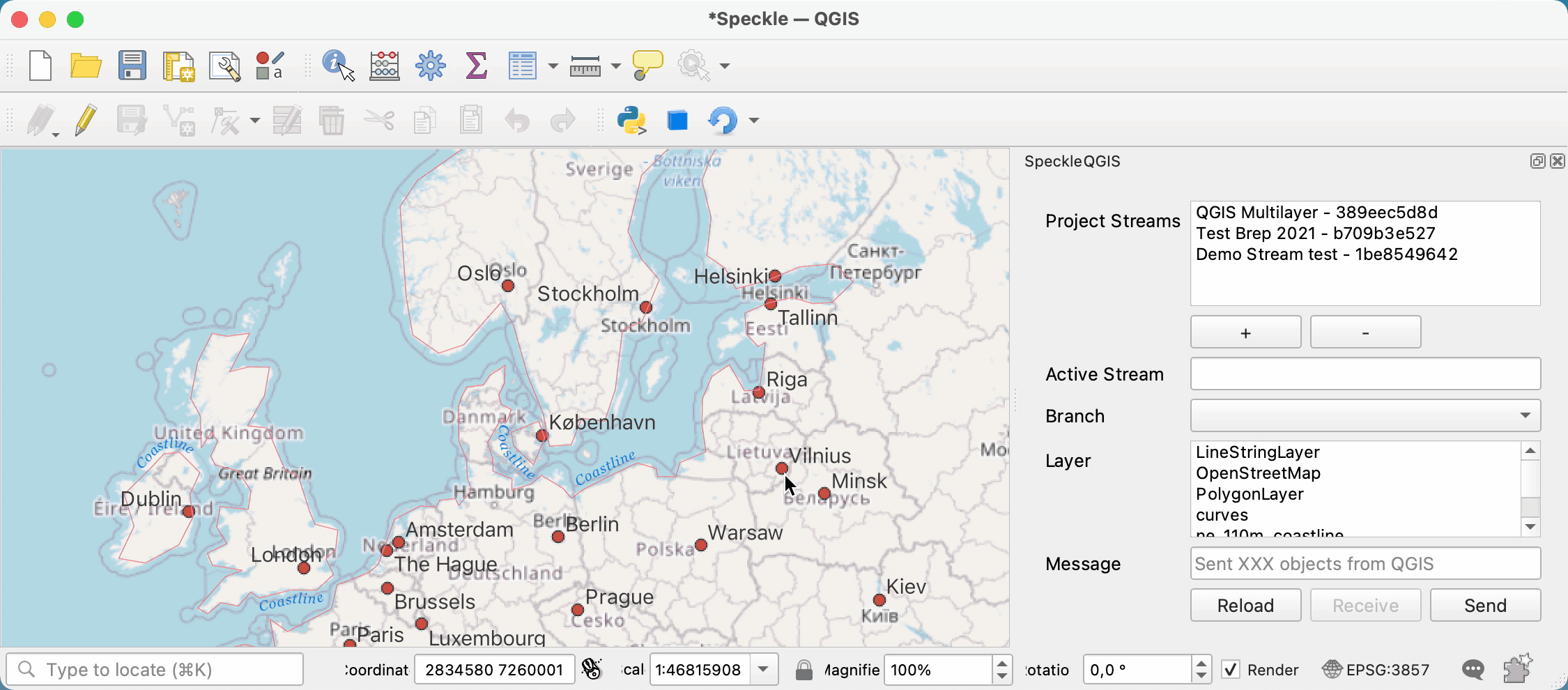Click the Receive button

1365,605
